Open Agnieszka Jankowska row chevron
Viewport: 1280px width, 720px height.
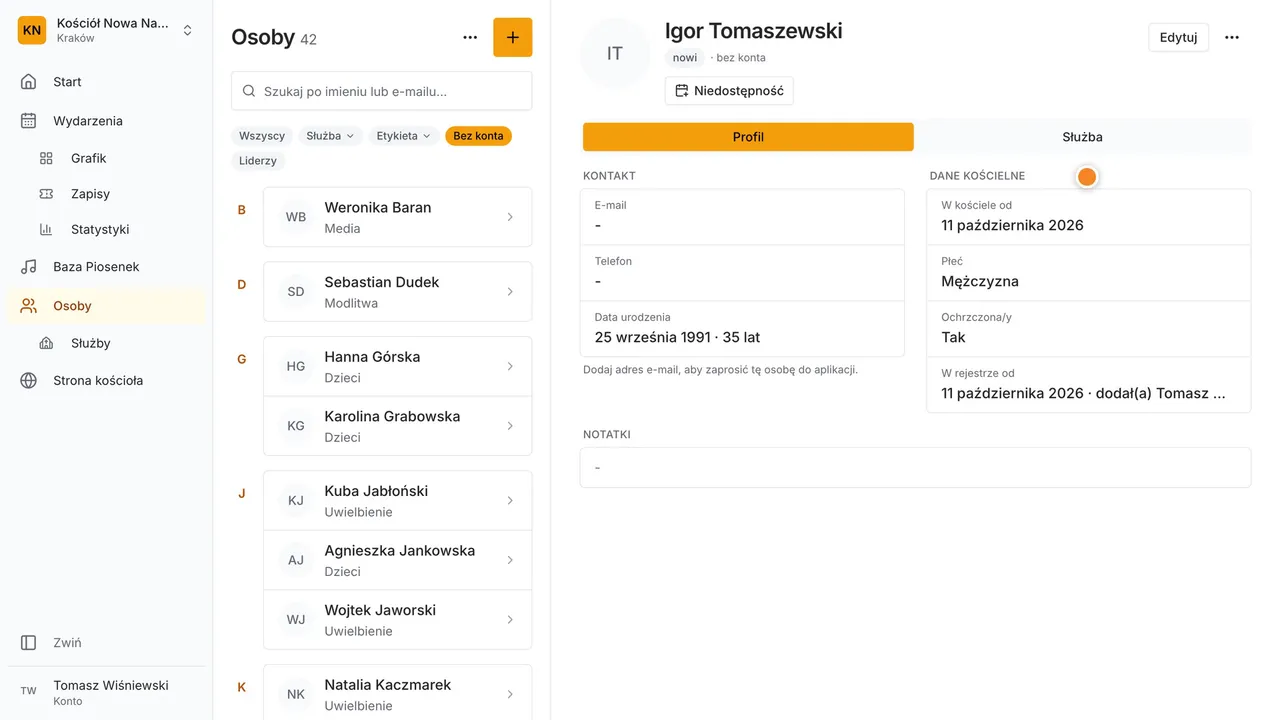[510, 560]
